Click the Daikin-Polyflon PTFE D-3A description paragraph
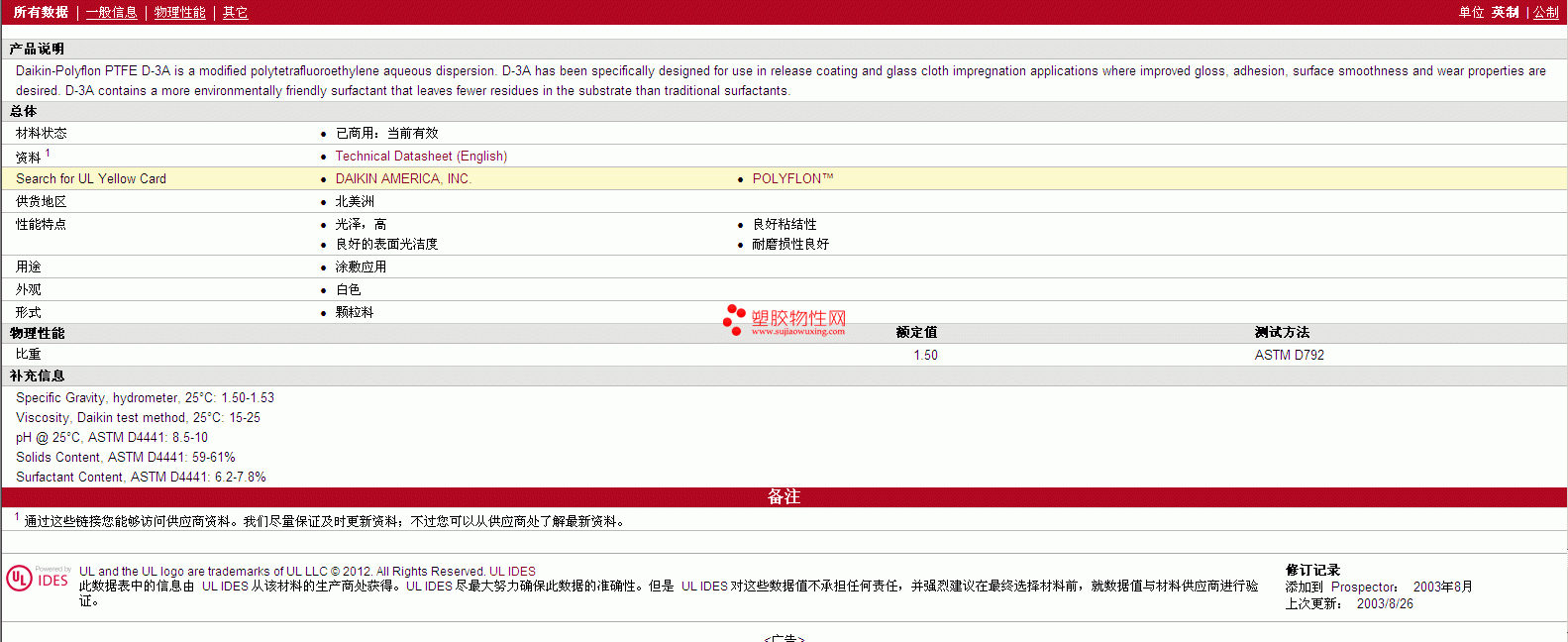Viewport: 1568px width, 642px height. point(781,81)
